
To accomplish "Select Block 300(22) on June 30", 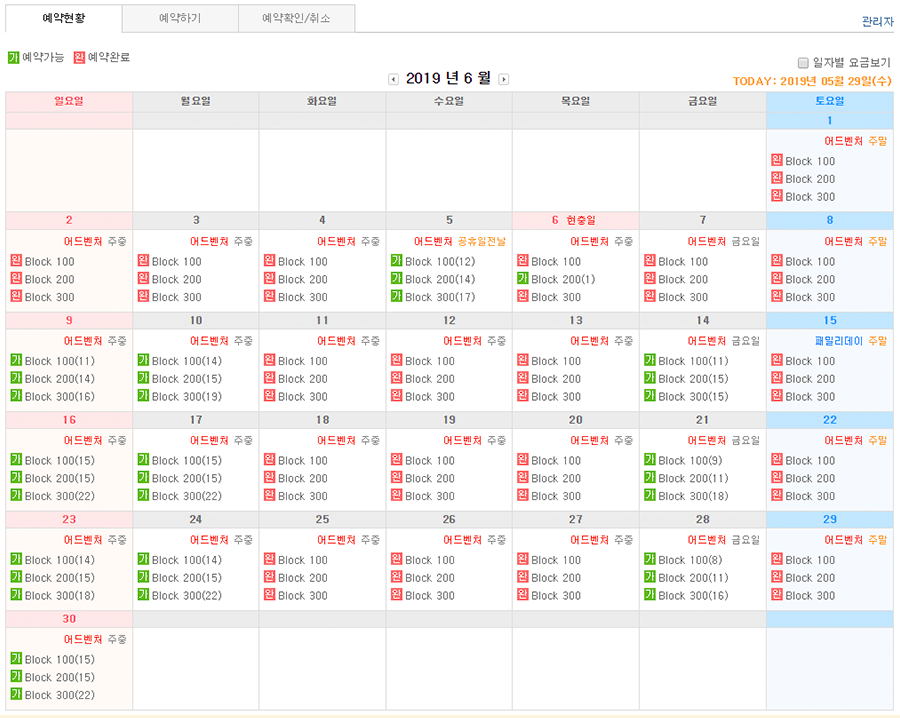I will pyautogui.click(x=60, y=694).
